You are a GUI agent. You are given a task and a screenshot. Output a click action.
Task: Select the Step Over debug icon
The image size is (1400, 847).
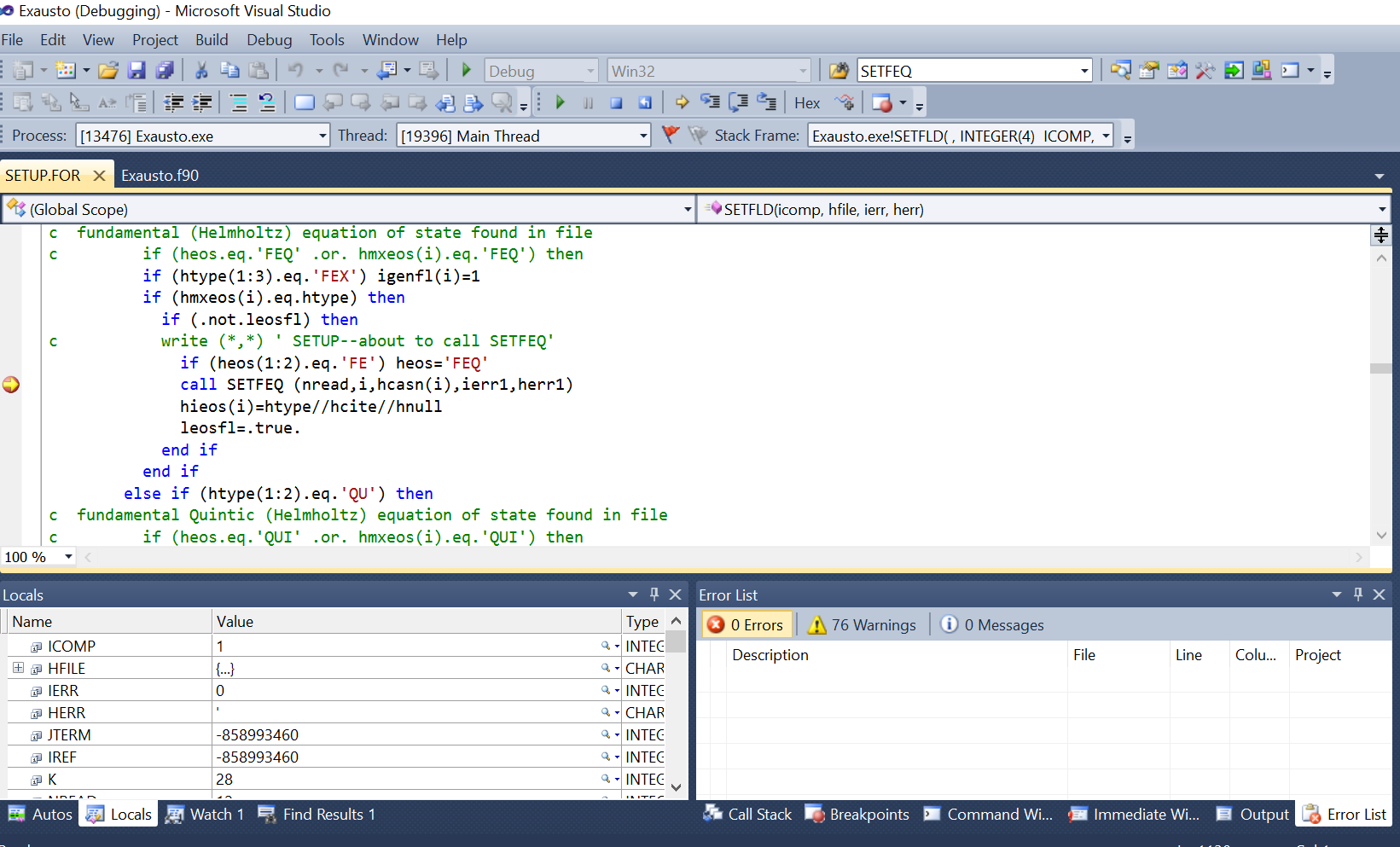click(738, 102)
